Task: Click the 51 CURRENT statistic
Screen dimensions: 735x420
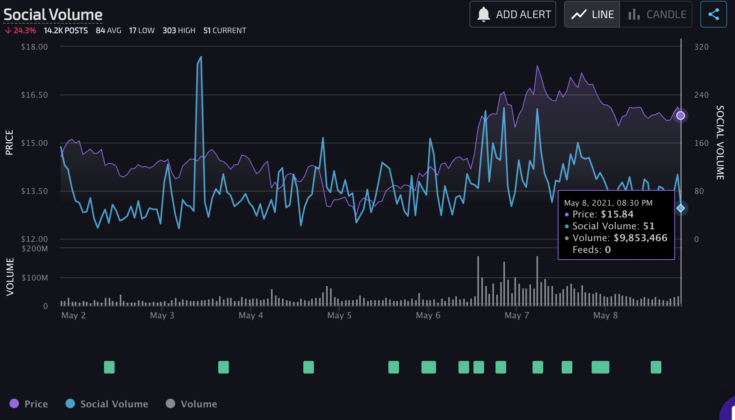Action: pos(225,30)
